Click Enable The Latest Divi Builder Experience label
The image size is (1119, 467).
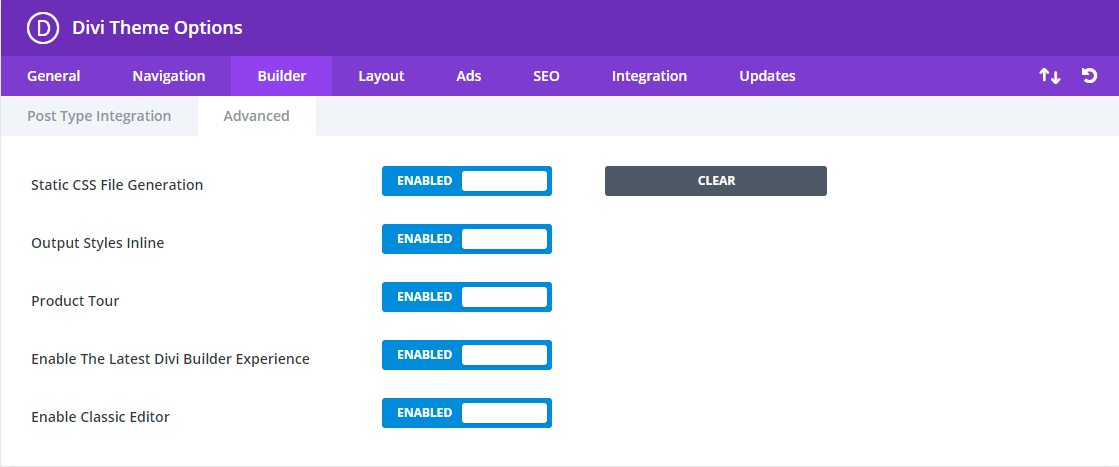click(x=171, y=358)
